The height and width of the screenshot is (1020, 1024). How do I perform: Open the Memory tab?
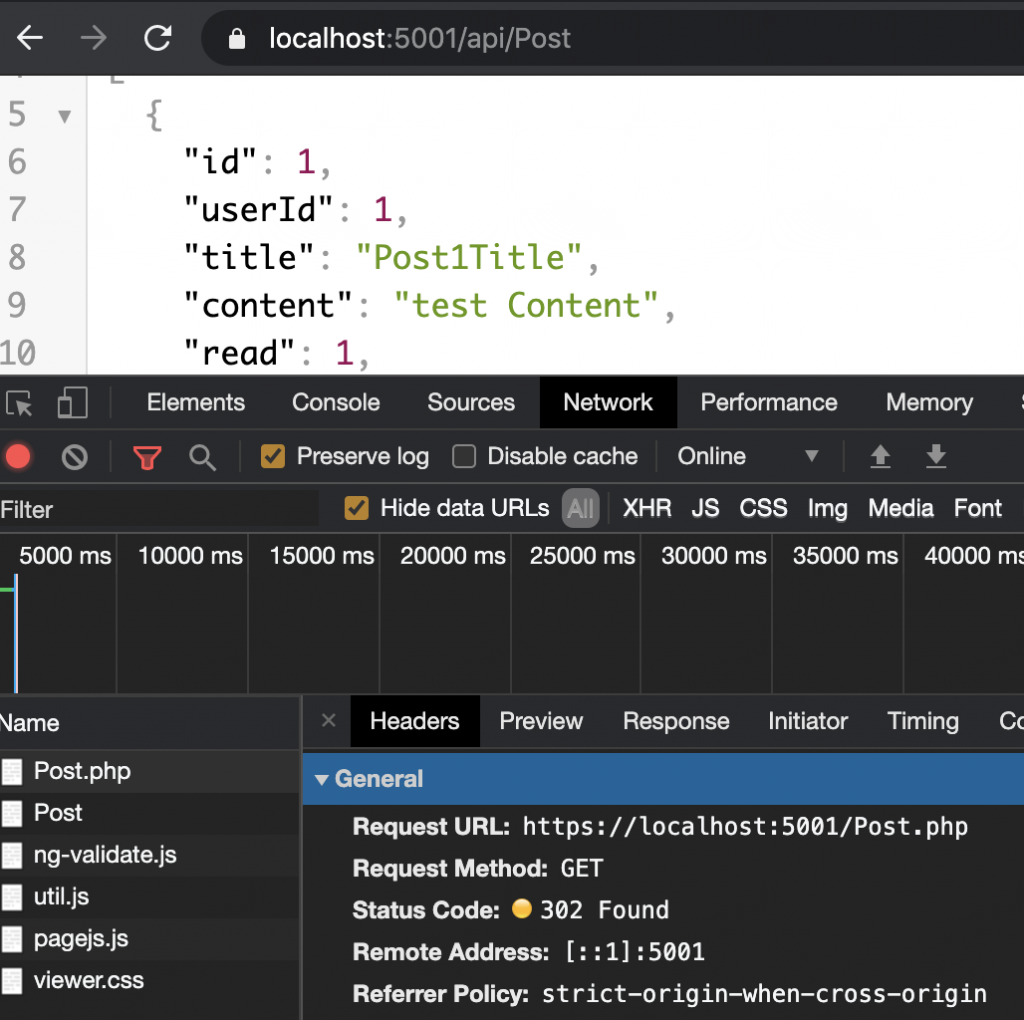point(929,402)
